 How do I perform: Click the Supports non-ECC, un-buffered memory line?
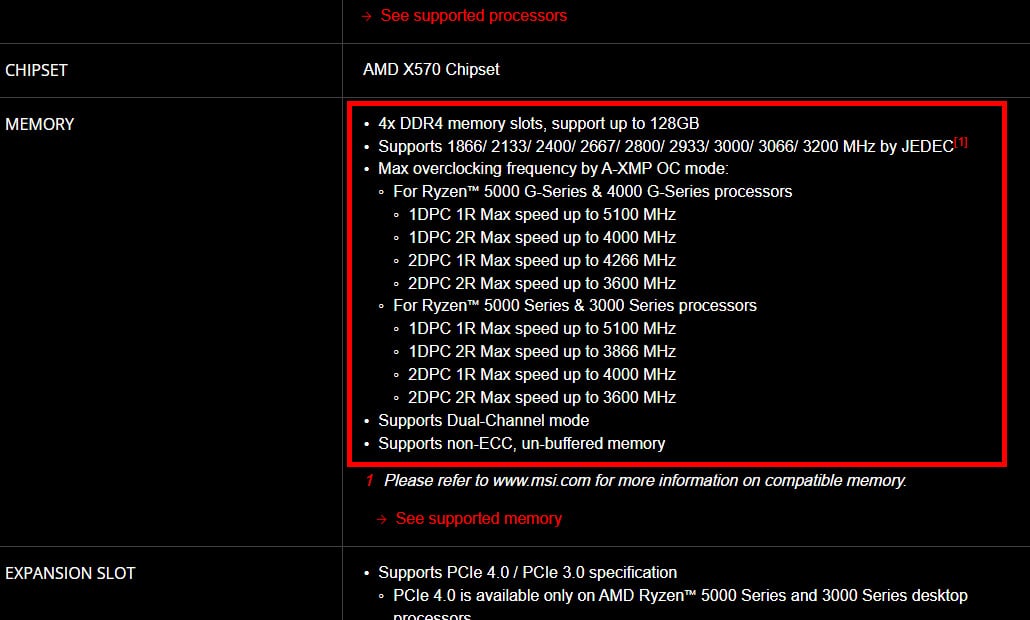coord(522,443)
